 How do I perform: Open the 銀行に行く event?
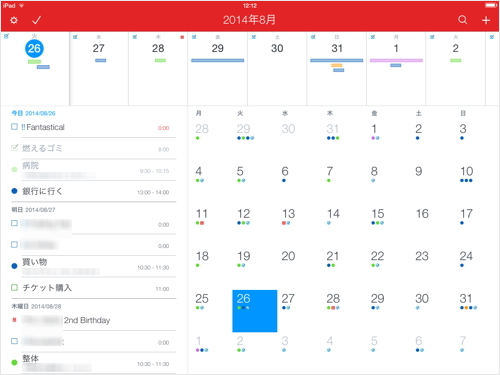93,191
